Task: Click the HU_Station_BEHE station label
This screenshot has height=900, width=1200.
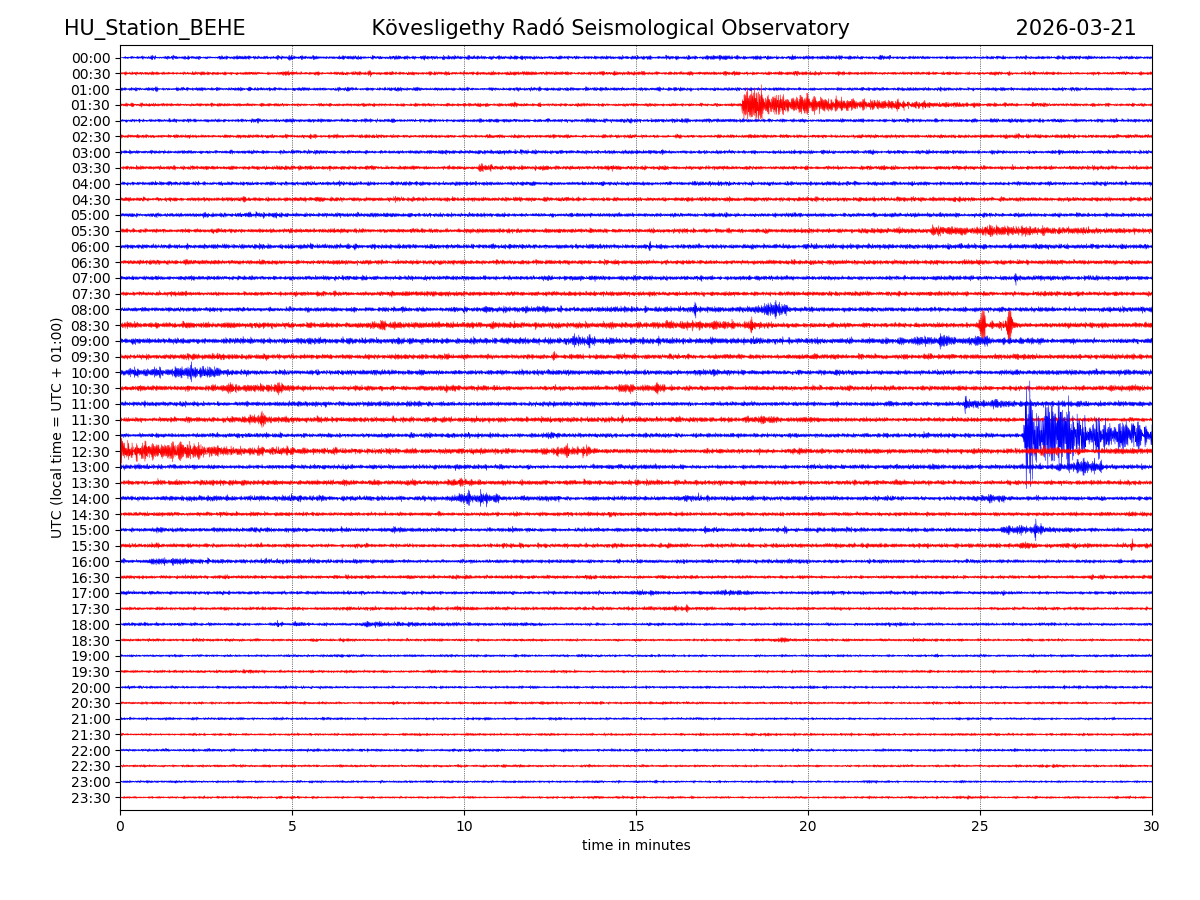Action: [x=154, y=29]
